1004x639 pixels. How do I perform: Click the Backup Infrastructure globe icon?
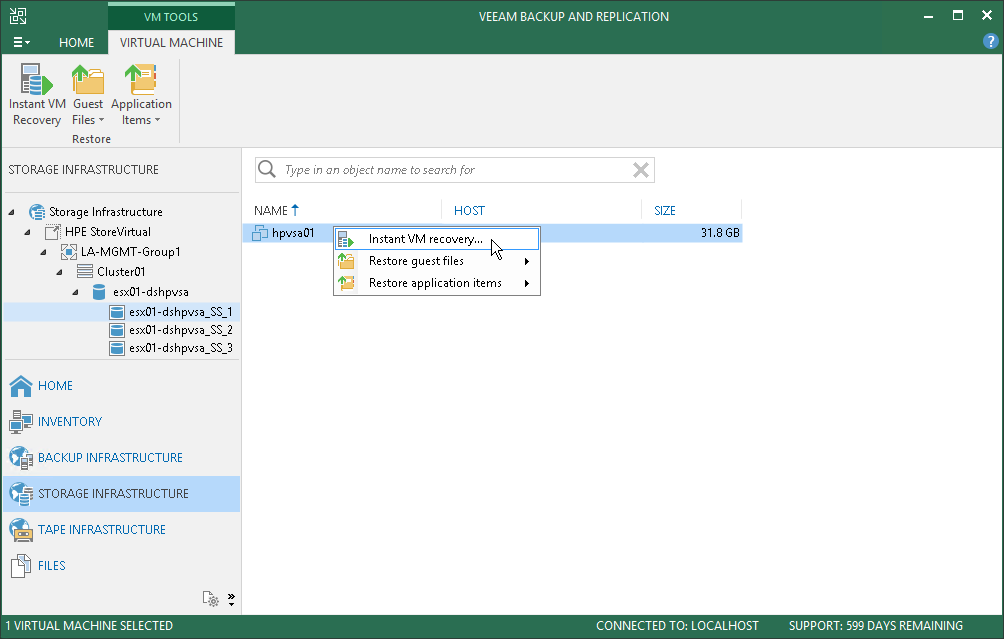tap(21, 457)
